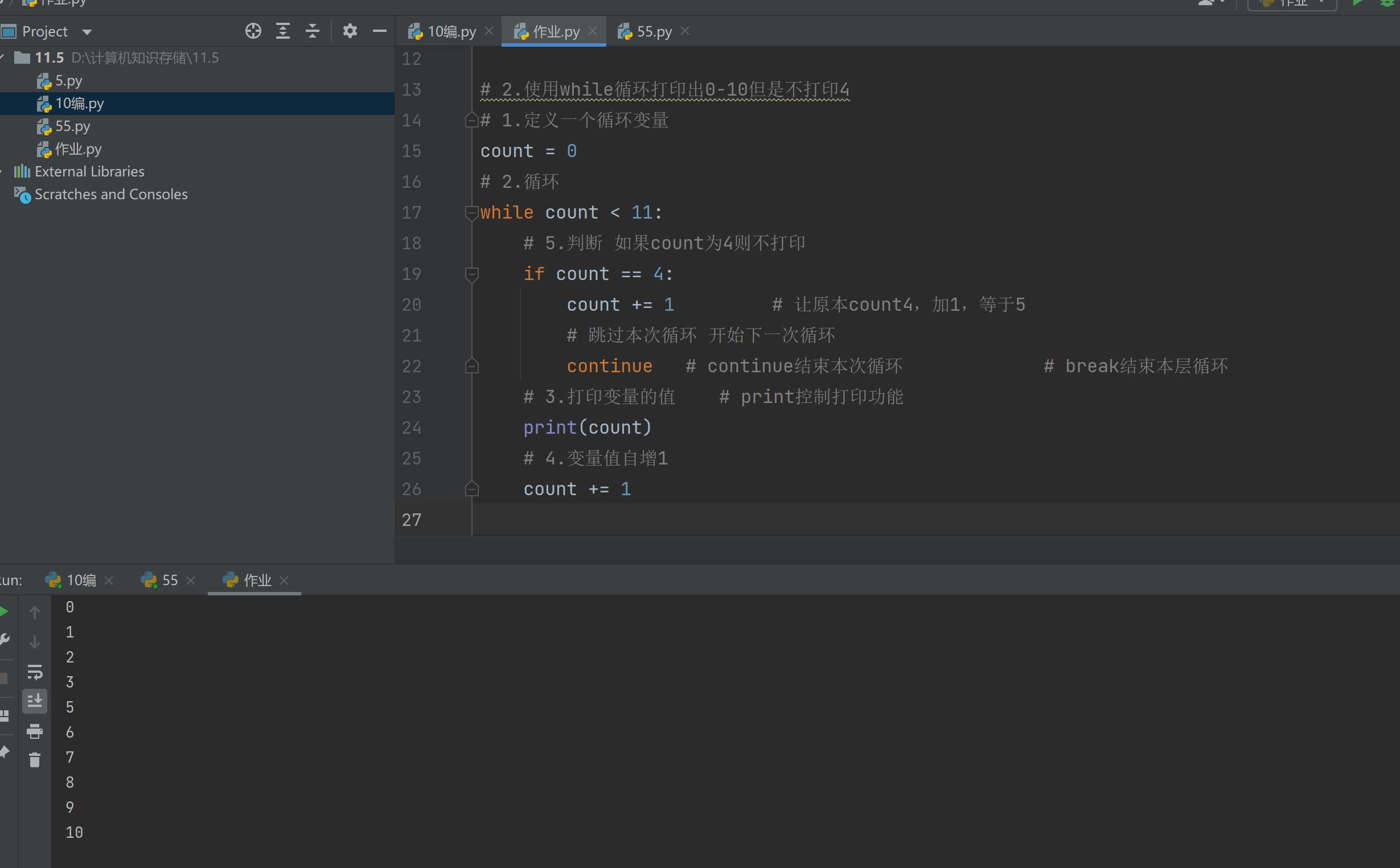Click the Expand All icon in Project panel
The width and height of the screenshot is (1400, 868).
pos(283,31)
